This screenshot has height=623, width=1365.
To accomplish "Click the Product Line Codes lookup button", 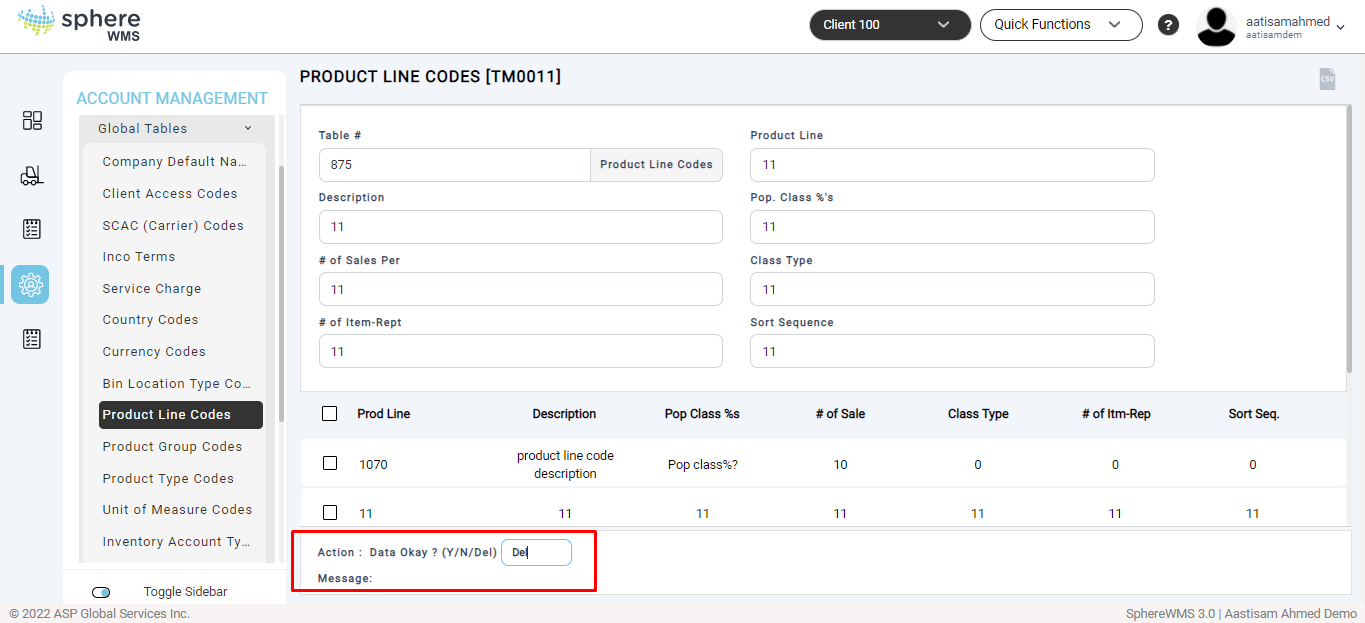I will (x=656, y=165).
